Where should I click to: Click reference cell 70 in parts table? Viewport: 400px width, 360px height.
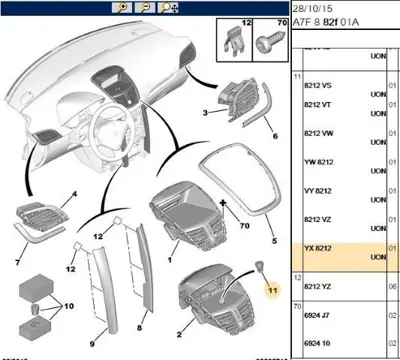pos(297,306)
